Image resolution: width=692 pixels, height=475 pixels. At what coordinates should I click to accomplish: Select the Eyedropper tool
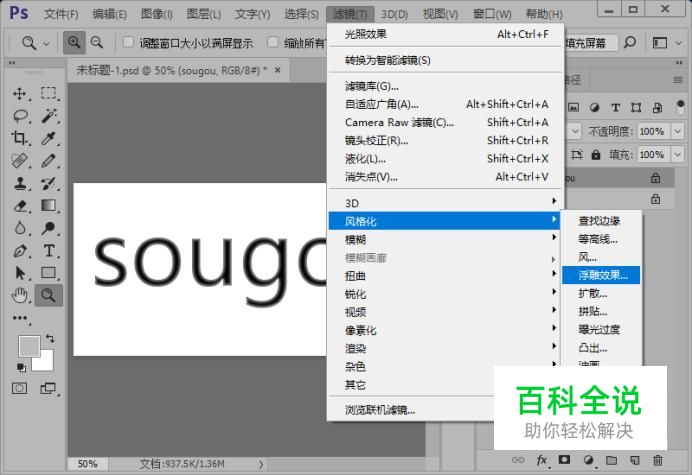(x=49, y=138)
